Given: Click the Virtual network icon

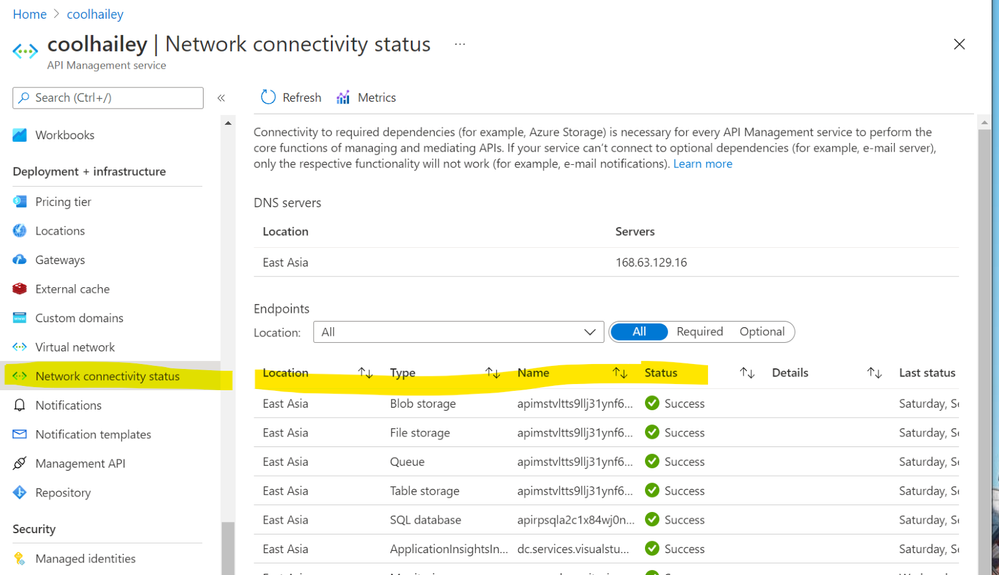Looking at the screenshot, I should point(20,347).
